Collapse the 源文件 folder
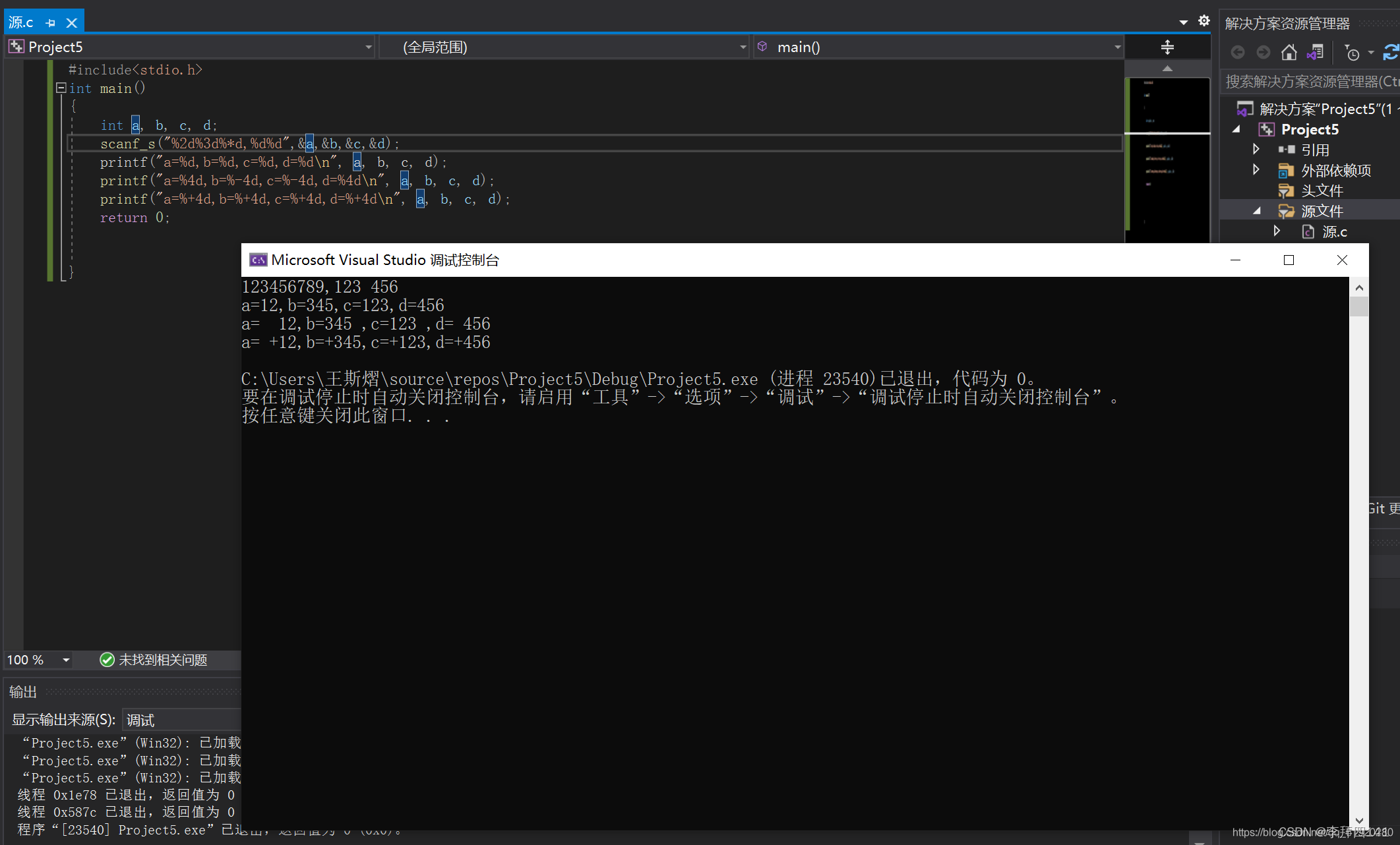Screen dimensions: 1400x845 click(x=1257, y=211)
